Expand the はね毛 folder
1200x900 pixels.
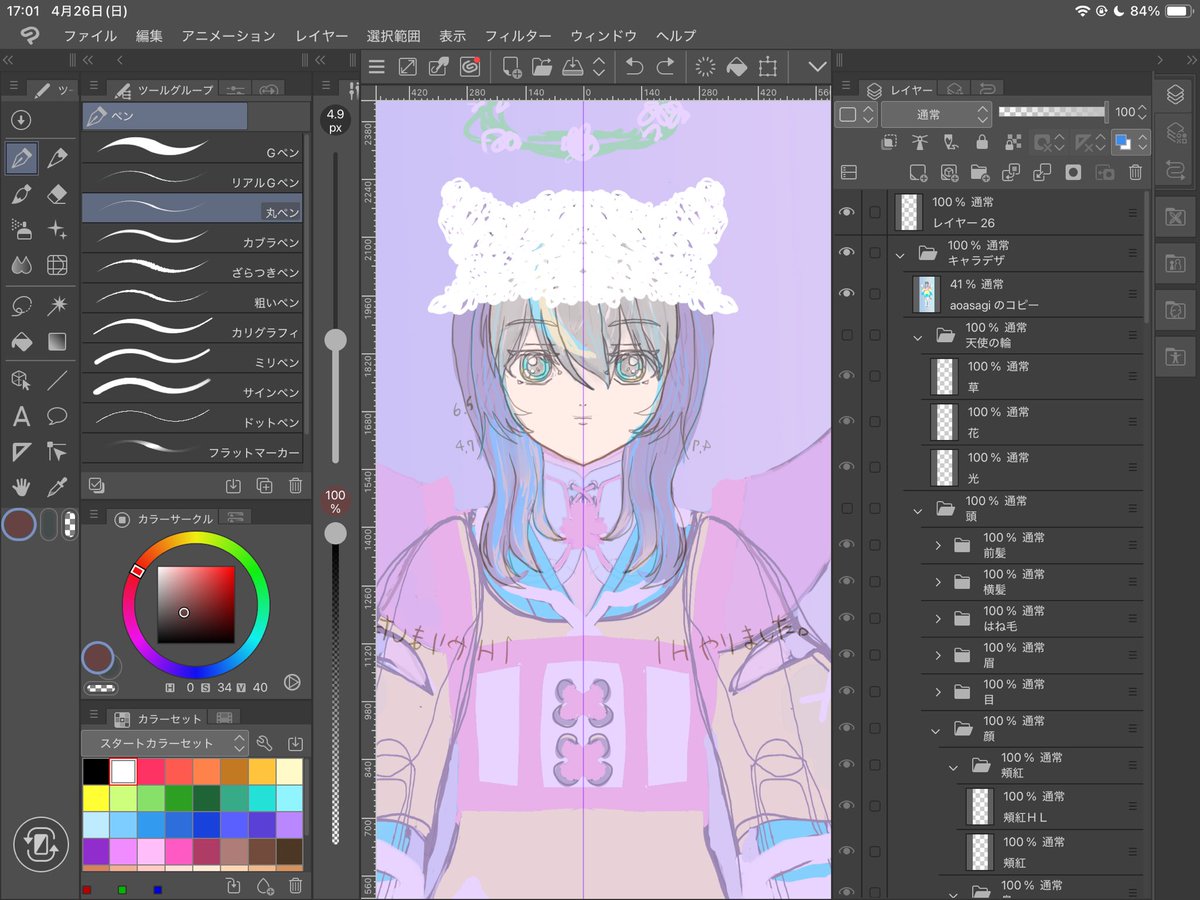click(938, 619)
